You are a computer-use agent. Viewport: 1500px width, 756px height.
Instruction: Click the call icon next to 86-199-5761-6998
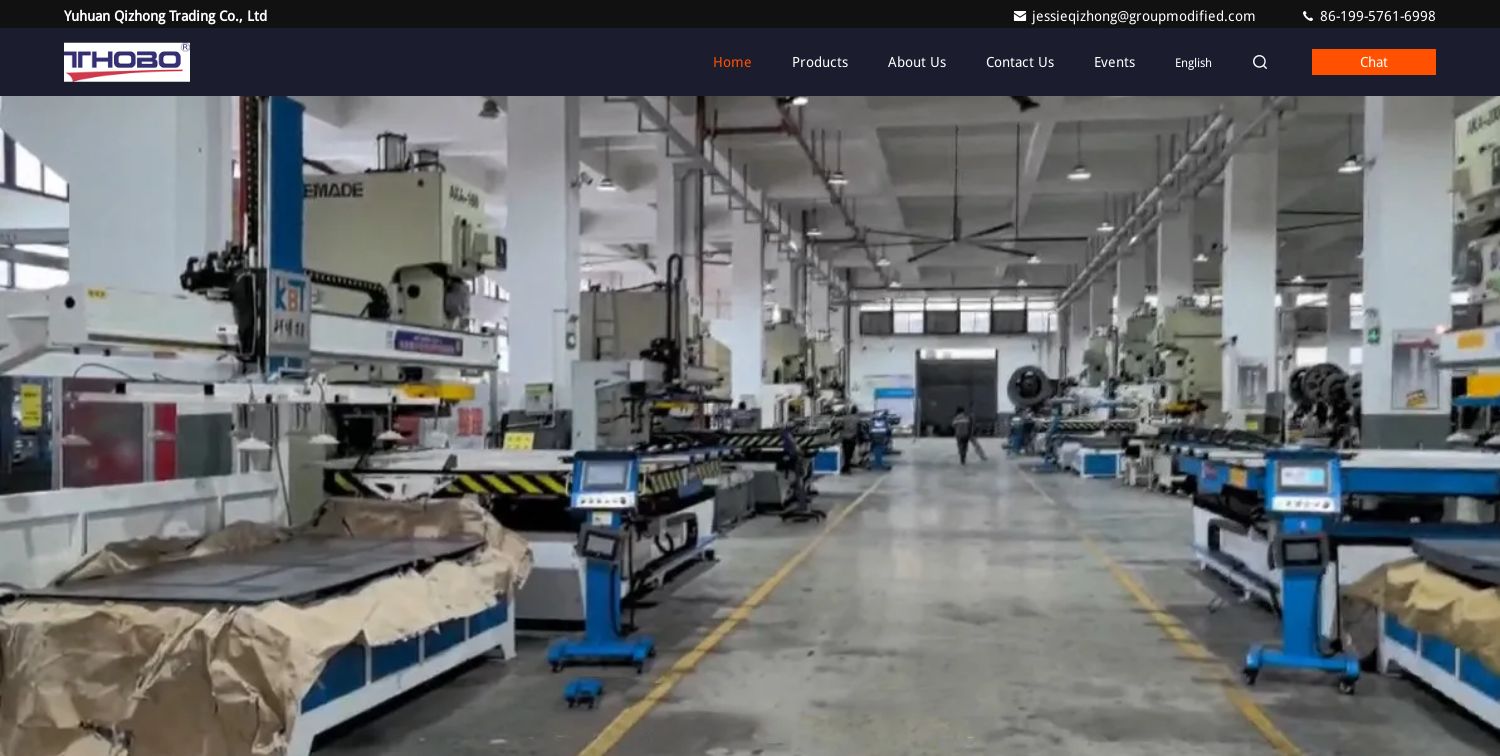click(1308, 15)
